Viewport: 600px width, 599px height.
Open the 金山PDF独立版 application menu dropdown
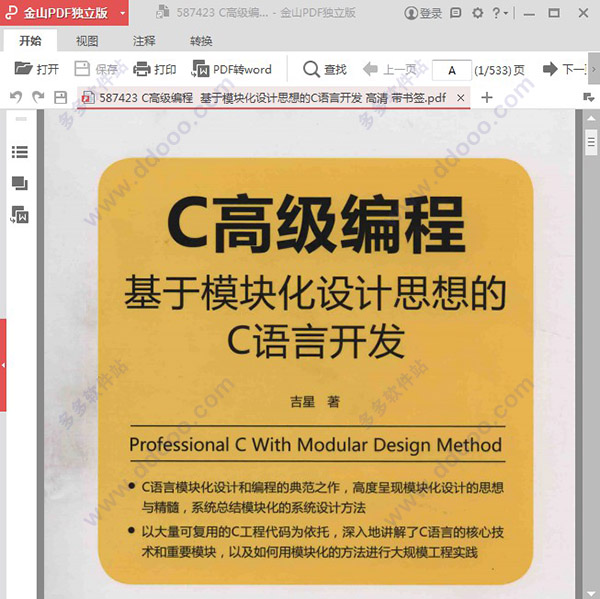(122, 13)
